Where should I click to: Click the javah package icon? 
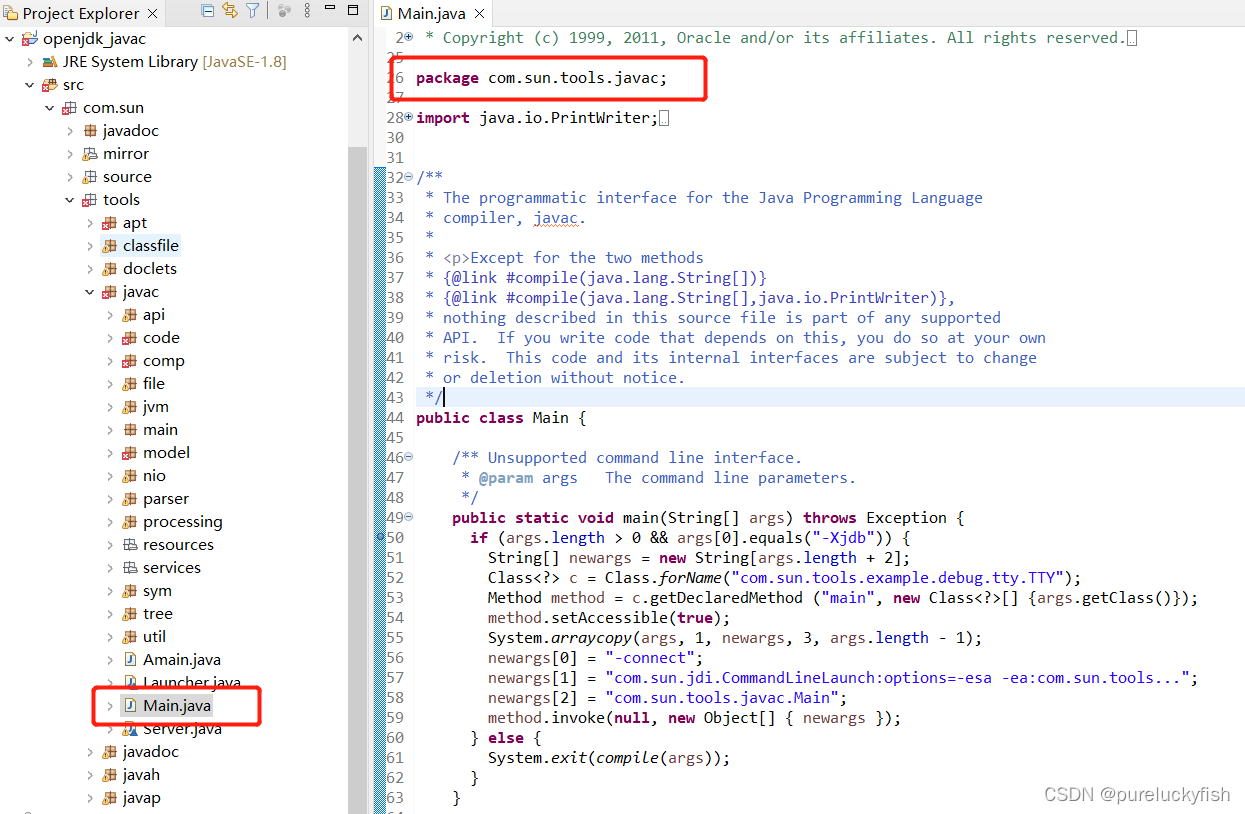click(110, 775)
